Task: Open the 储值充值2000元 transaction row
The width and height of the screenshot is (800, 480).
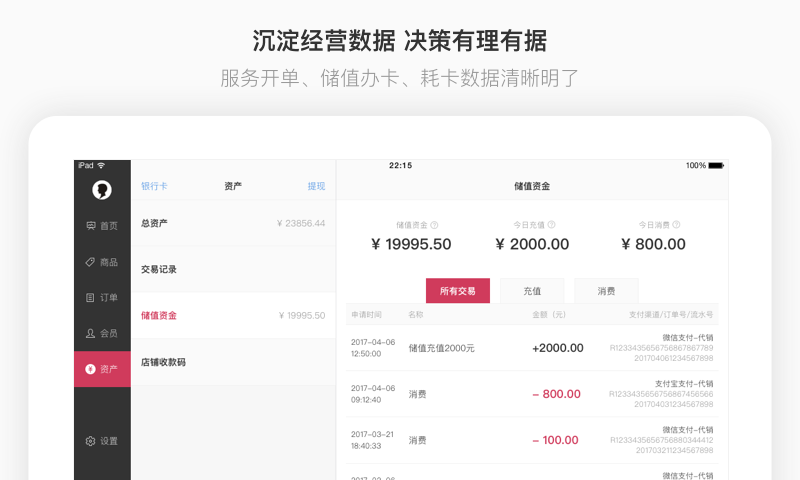Action: 532,348
